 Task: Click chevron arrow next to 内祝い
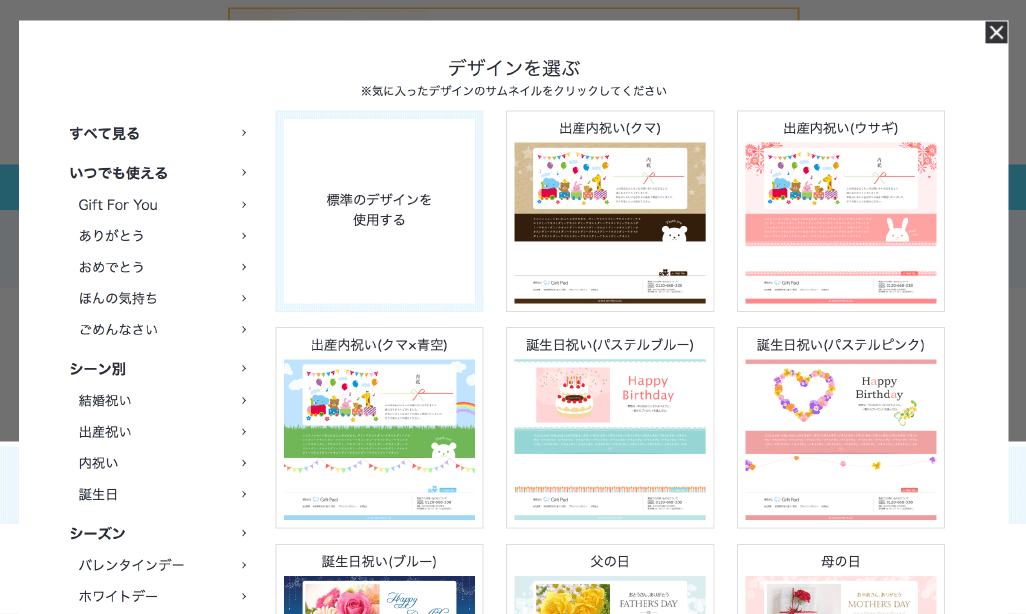pos(243,463)
